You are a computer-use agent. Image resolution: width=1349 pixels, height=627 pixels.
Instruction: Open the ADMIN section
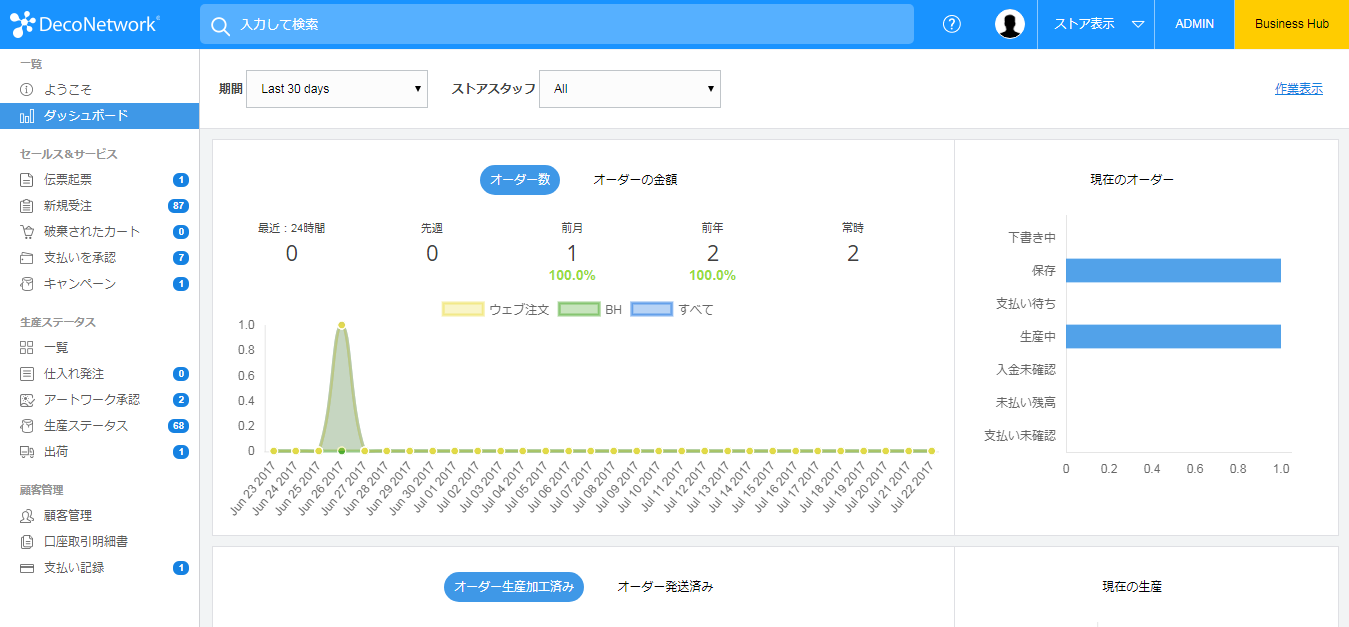coord(1194,24)
